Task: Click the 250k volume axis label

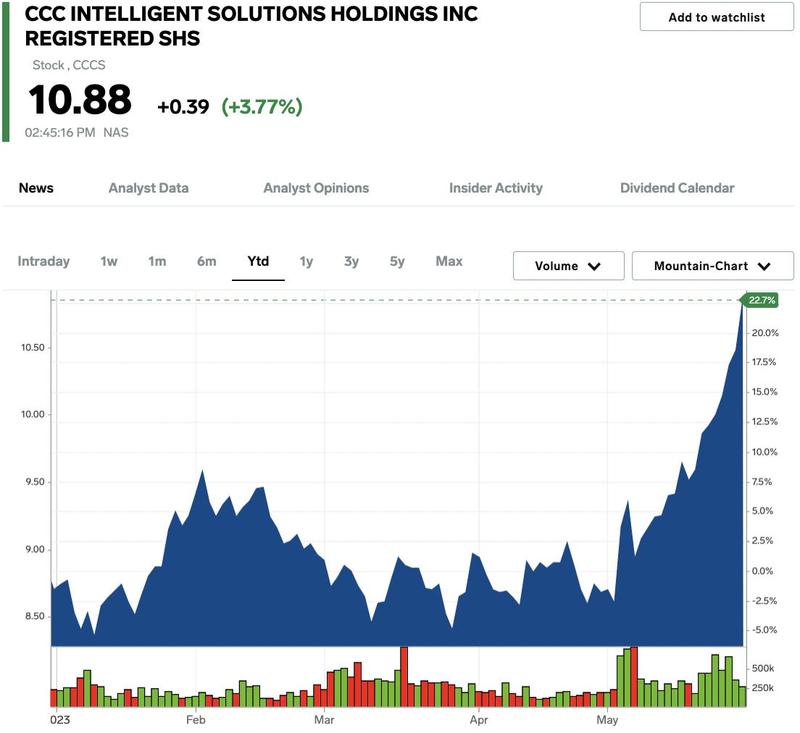Action: tap(763, 688)
